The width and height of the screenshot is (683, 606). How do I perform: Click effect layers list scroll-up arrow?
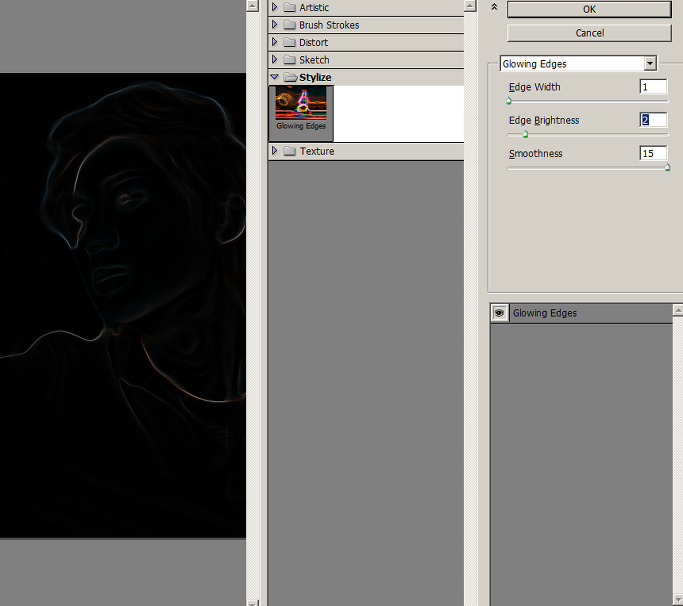(678, 310)
